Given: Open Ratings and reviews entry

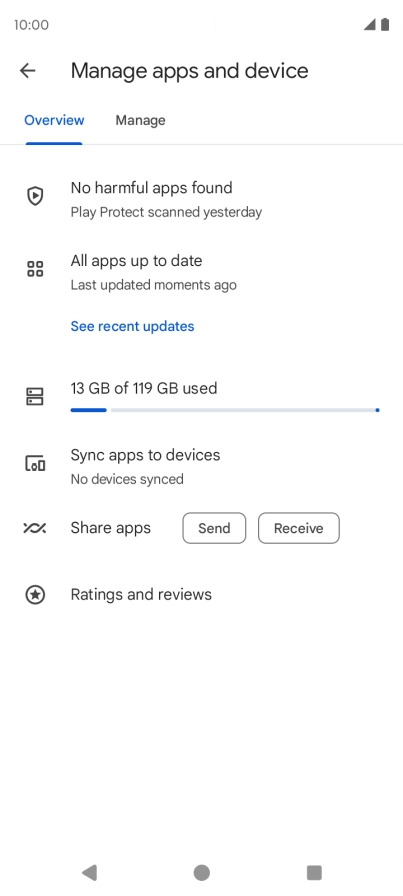Looking at the screenshot, I should (x=201, y=595).
